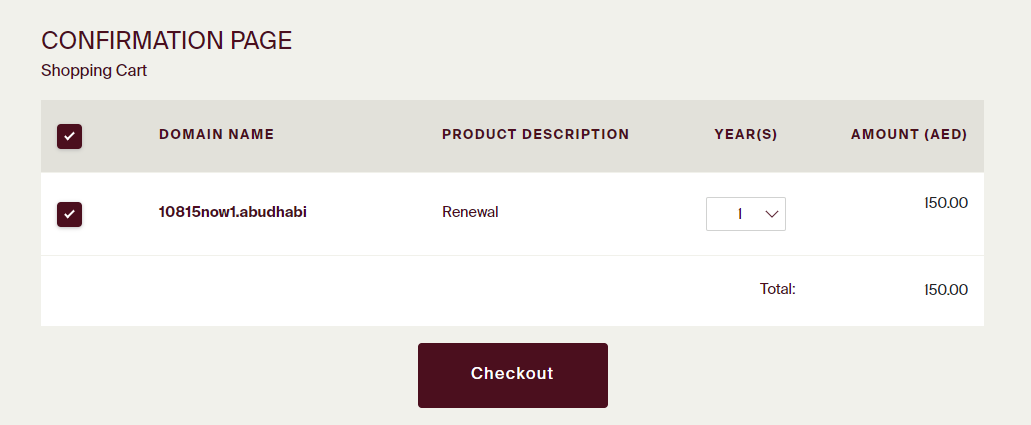
Task: Click the year value 1 in selector
Action: pos(739,214)
